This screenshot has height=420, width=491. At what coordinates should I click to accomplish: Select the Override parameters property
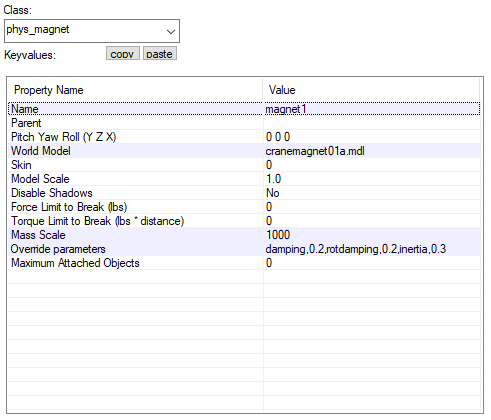click(244, 249)
